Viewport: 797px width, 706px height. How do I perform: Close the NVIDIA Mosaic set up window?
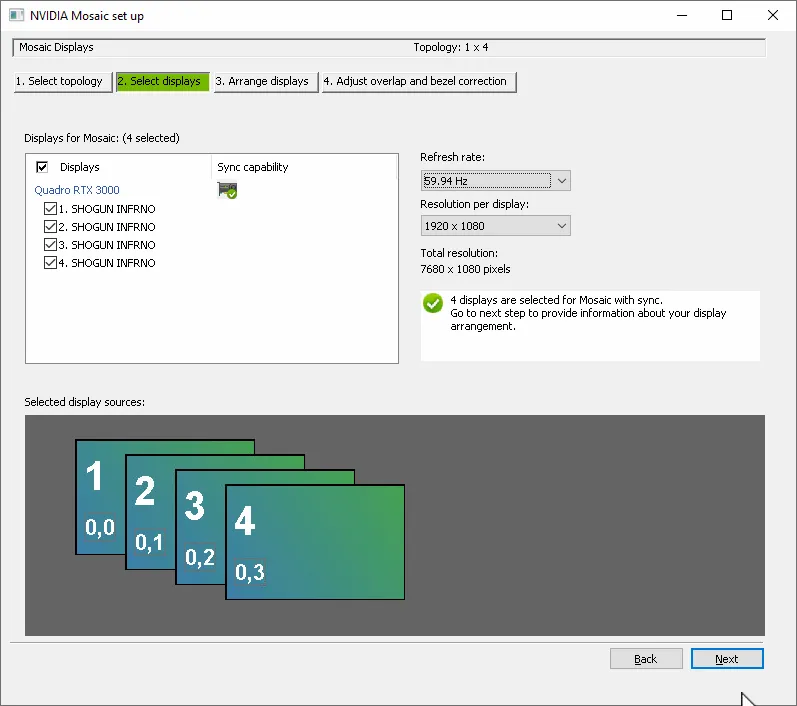[773, 15]
